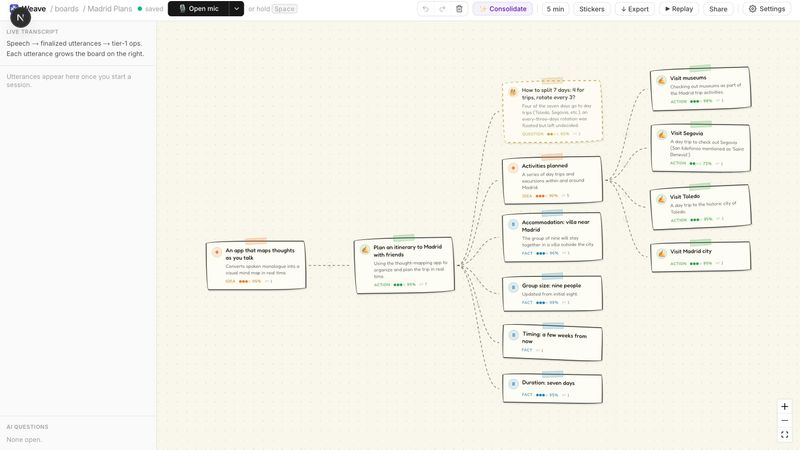Open the Stickers panel
The width and height of the screenshot is (800, 450).
click(x=591, y=9)
